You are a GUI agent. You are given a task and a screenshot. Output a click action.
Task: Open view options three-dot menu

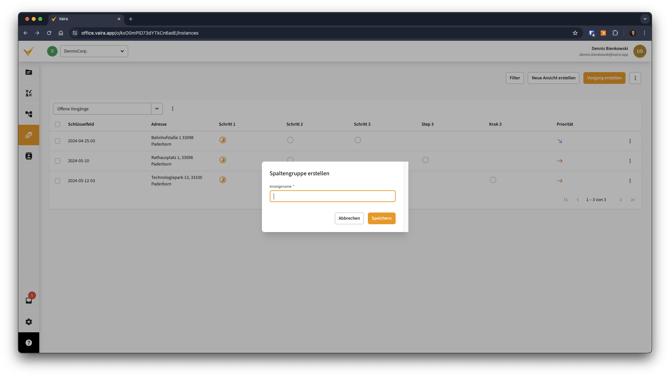tap(173, 109)
